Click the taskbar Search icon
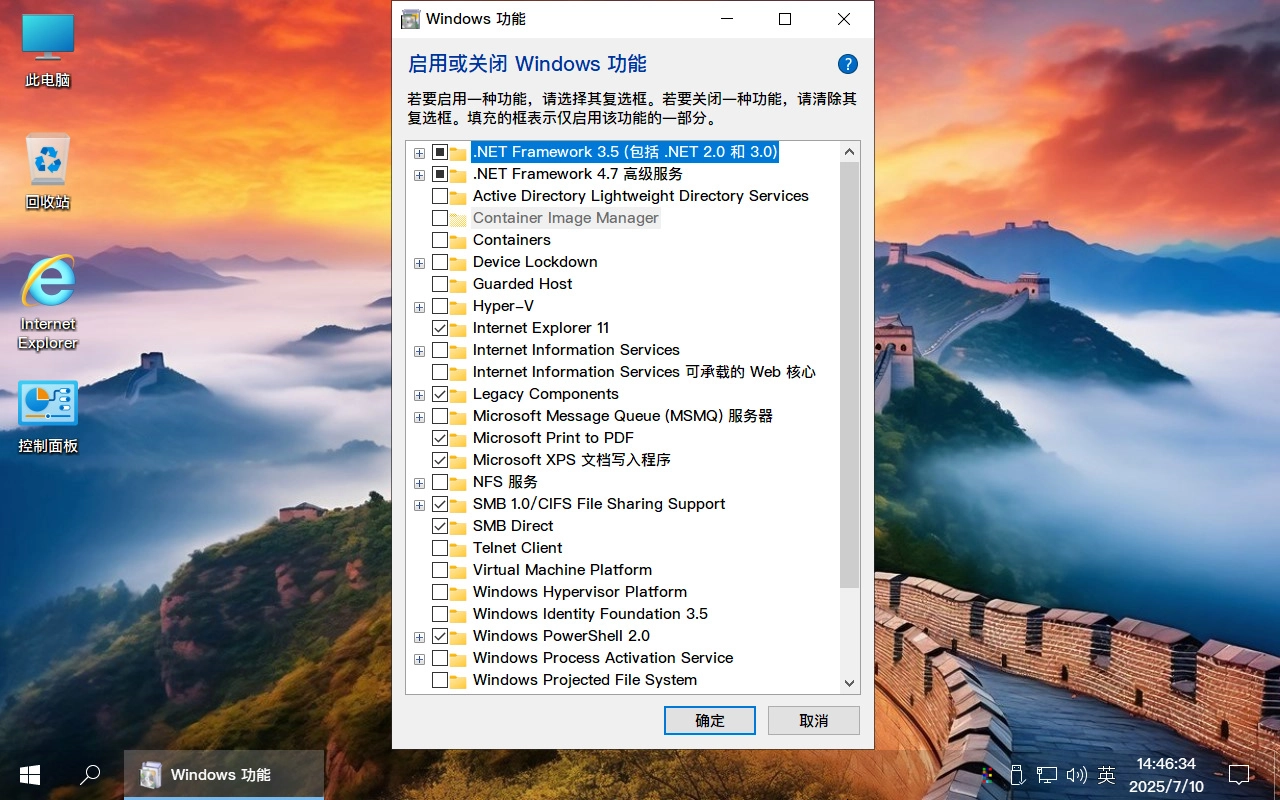Image resolution: width=1280 pixels, height=800 pixels. click(x=90, y=775)
